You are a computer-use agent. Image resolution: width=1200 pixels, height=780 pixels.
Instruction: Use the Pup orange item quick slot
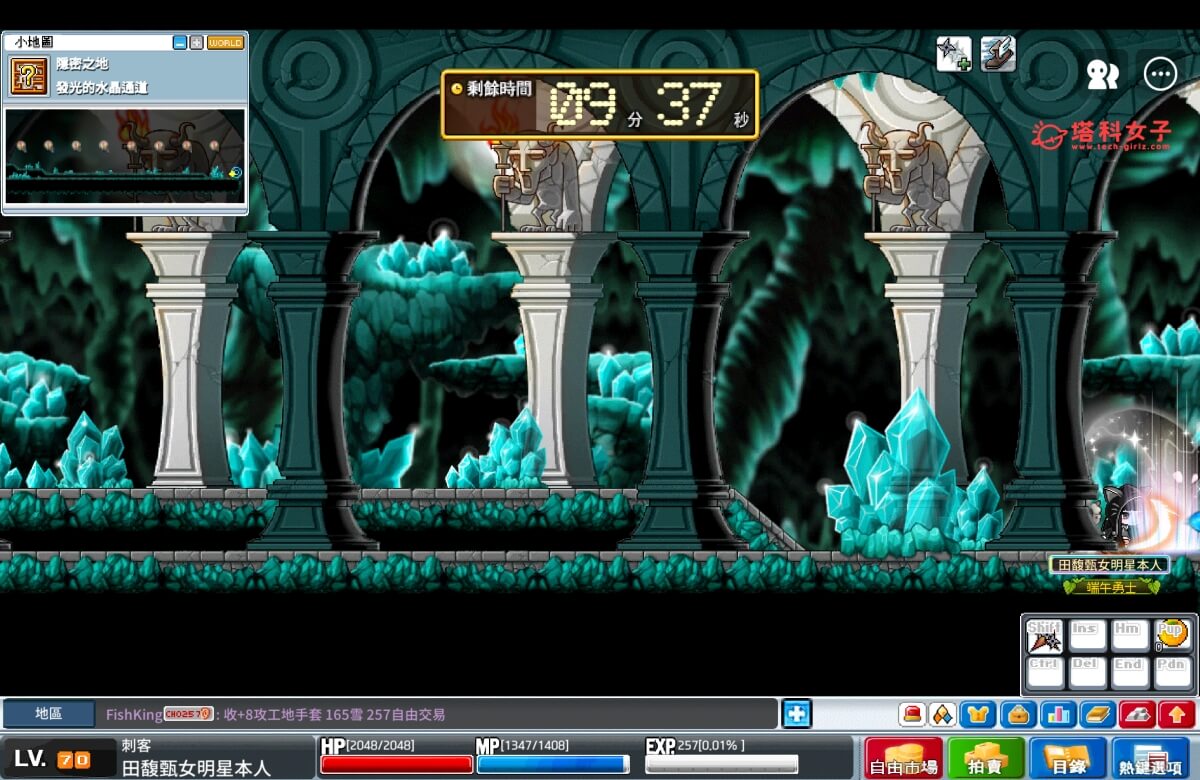pyautogui.click(x=1172, y=636)
